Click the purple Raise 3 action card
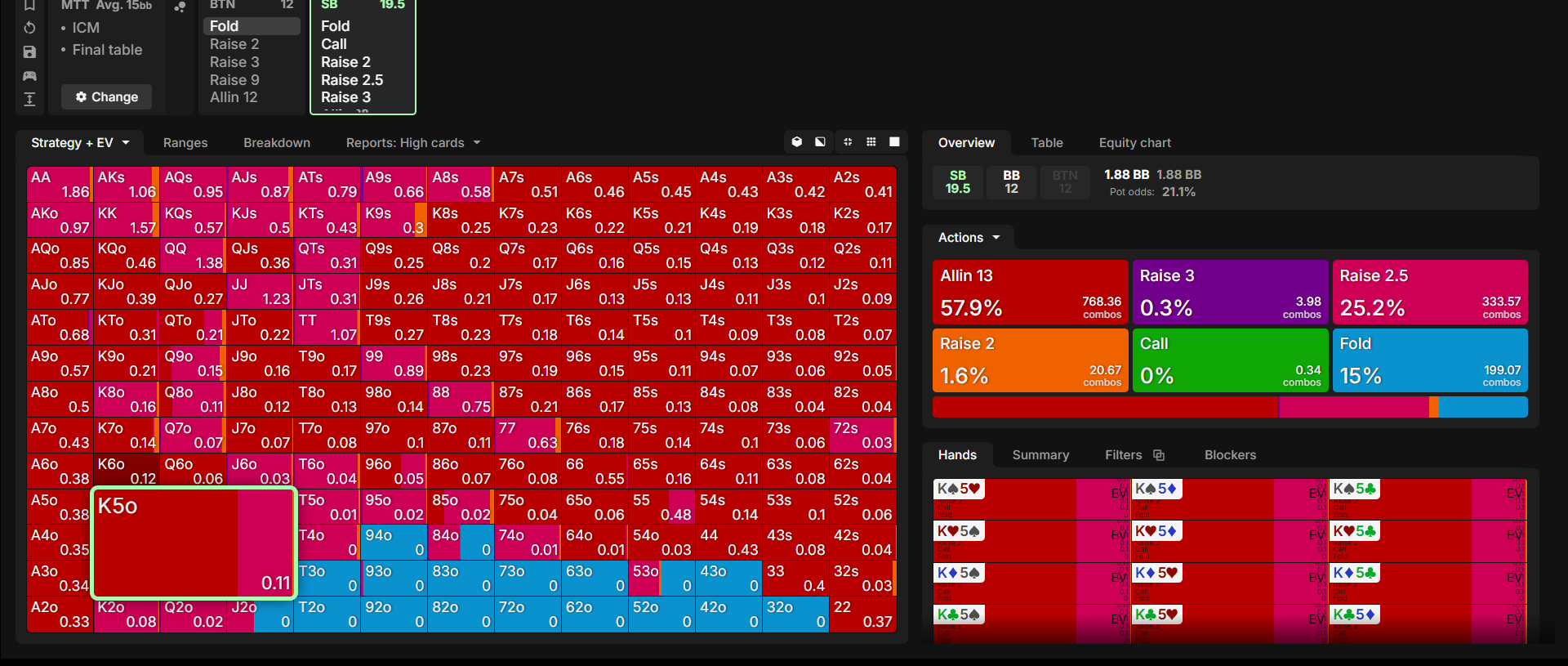The image size is (1568, 666). click(1230, 293)
